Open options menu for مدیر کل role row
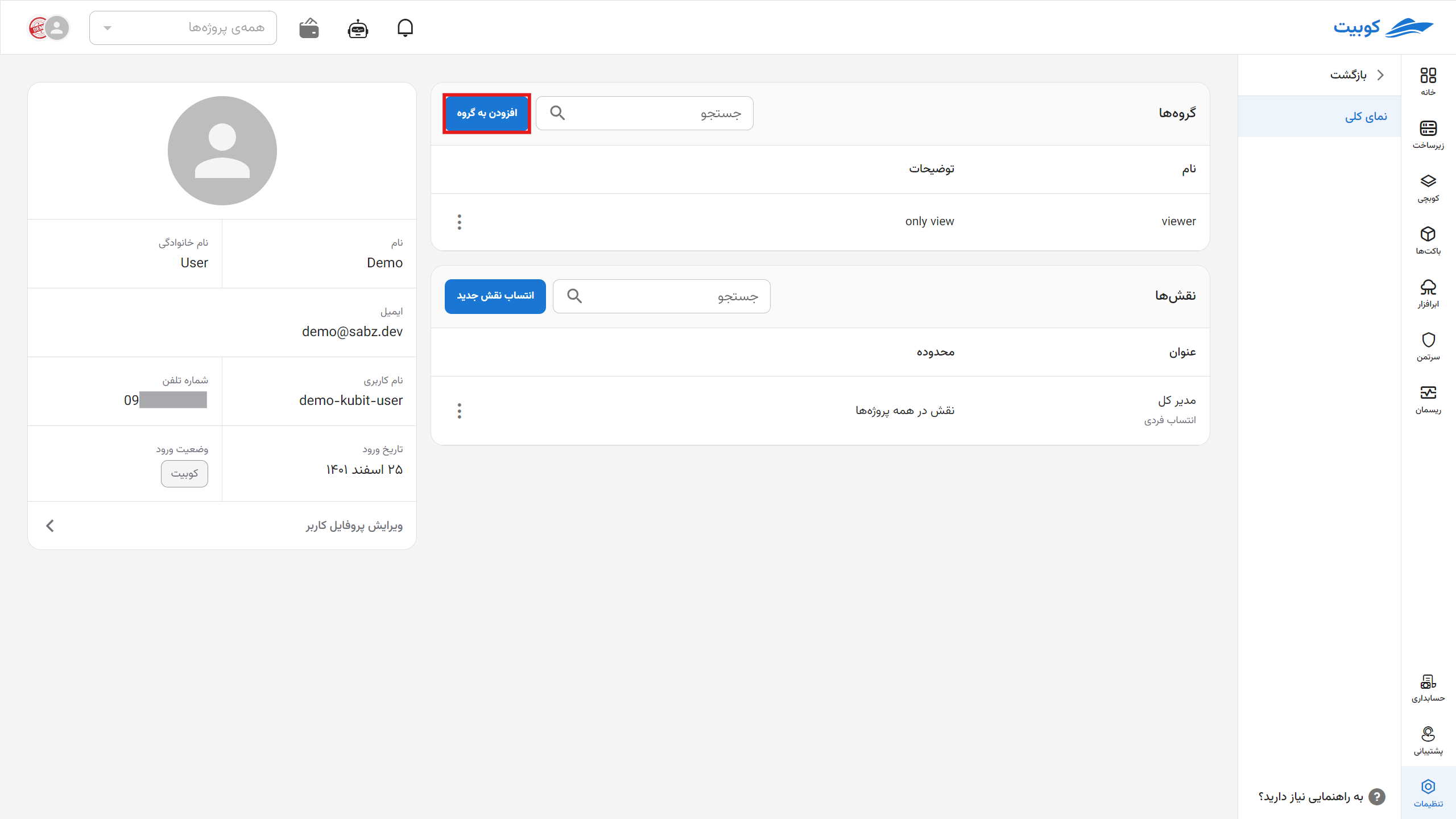This screenshot has width=1456, height=819. 460,411
